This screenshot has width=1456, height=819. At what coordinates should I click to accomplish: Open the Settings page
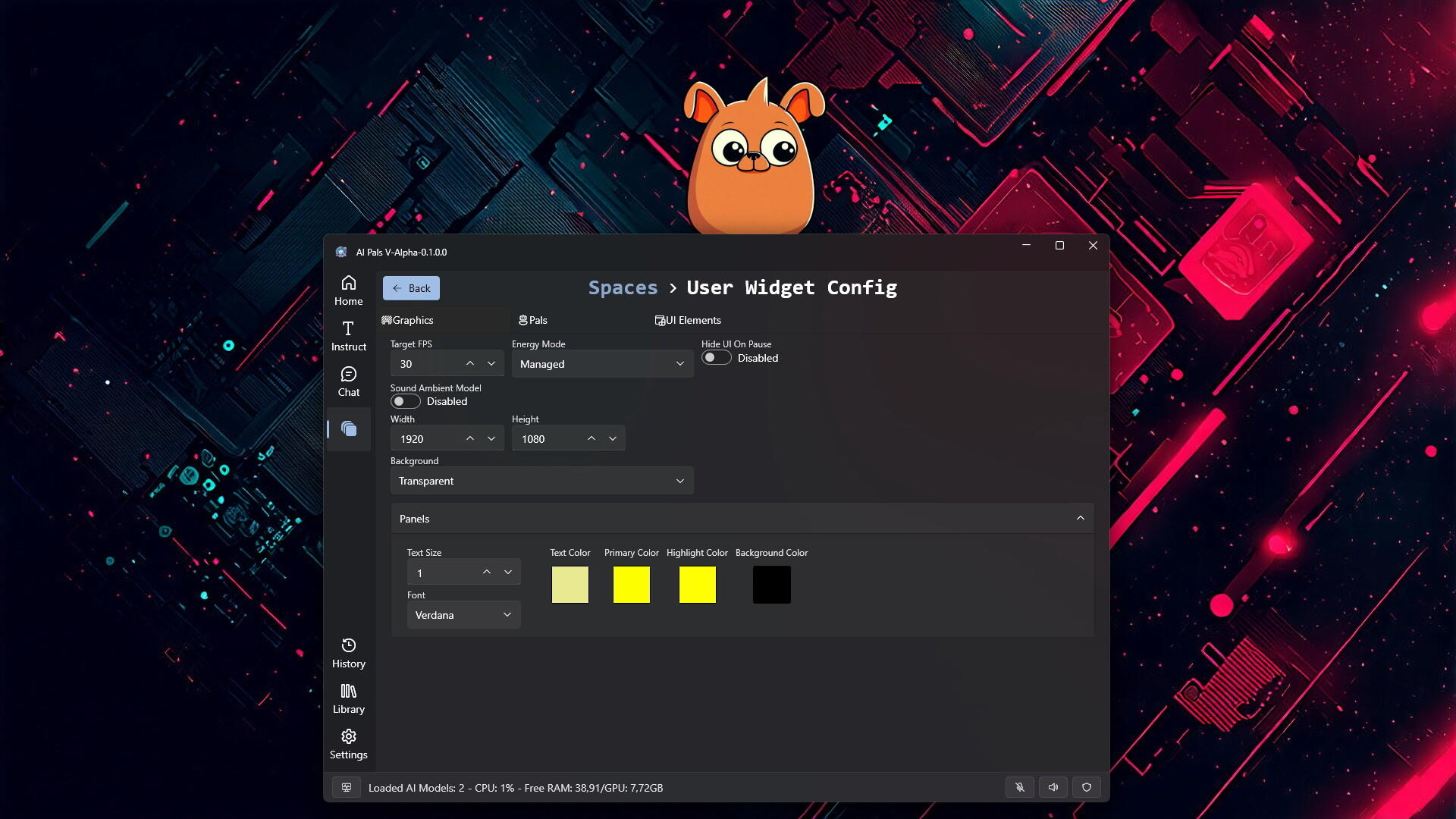[x=348, y=743]
